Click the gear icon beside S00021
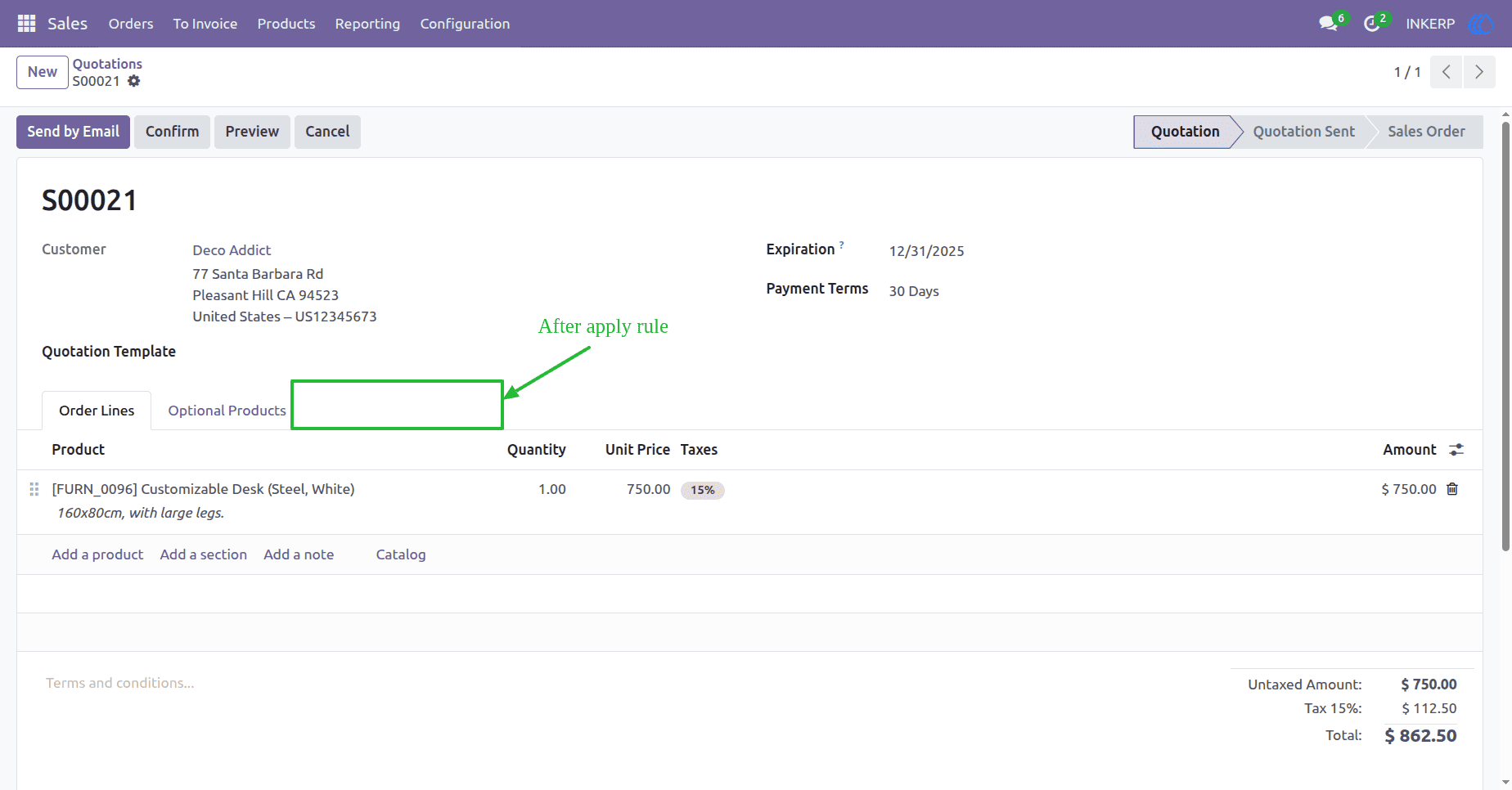 [x=134, y=81]
